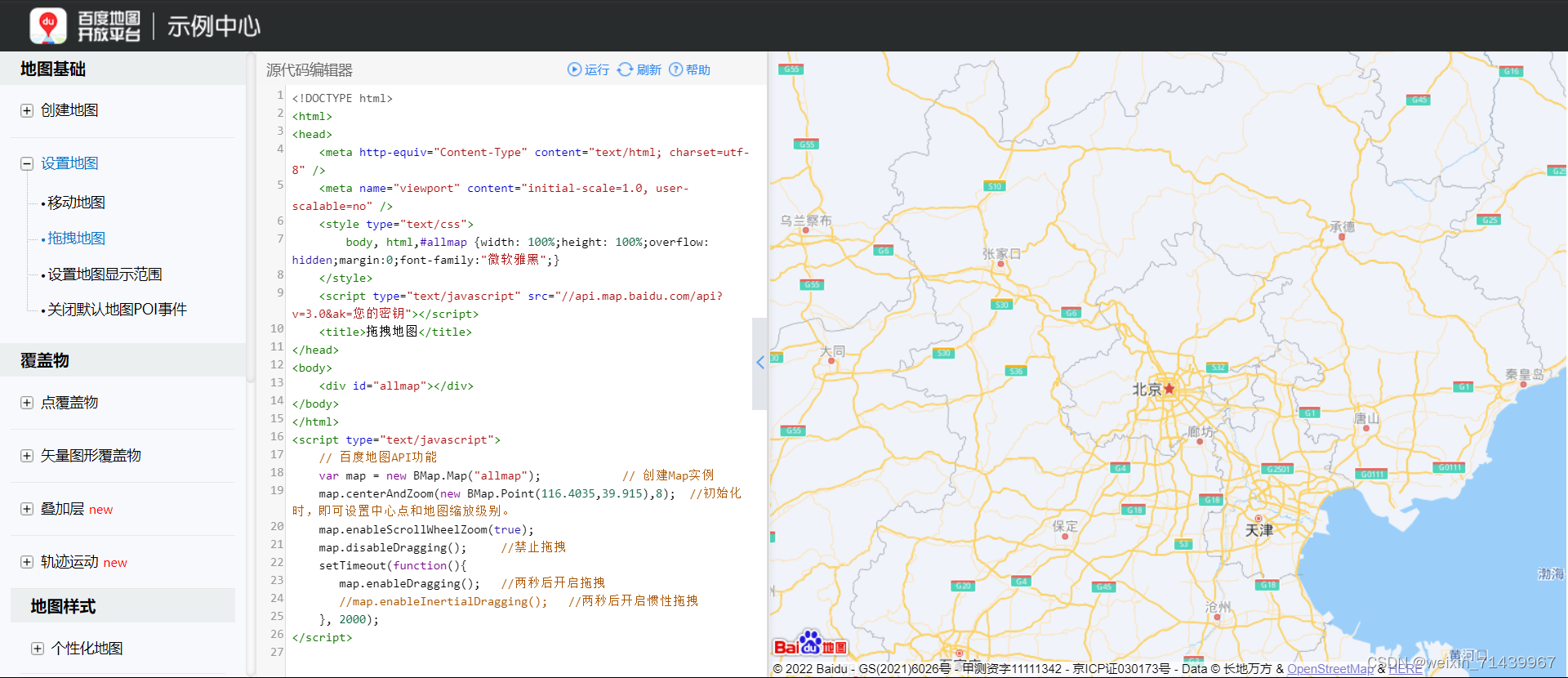Click the 沧州 city label on map

[x=1218, y=607]
